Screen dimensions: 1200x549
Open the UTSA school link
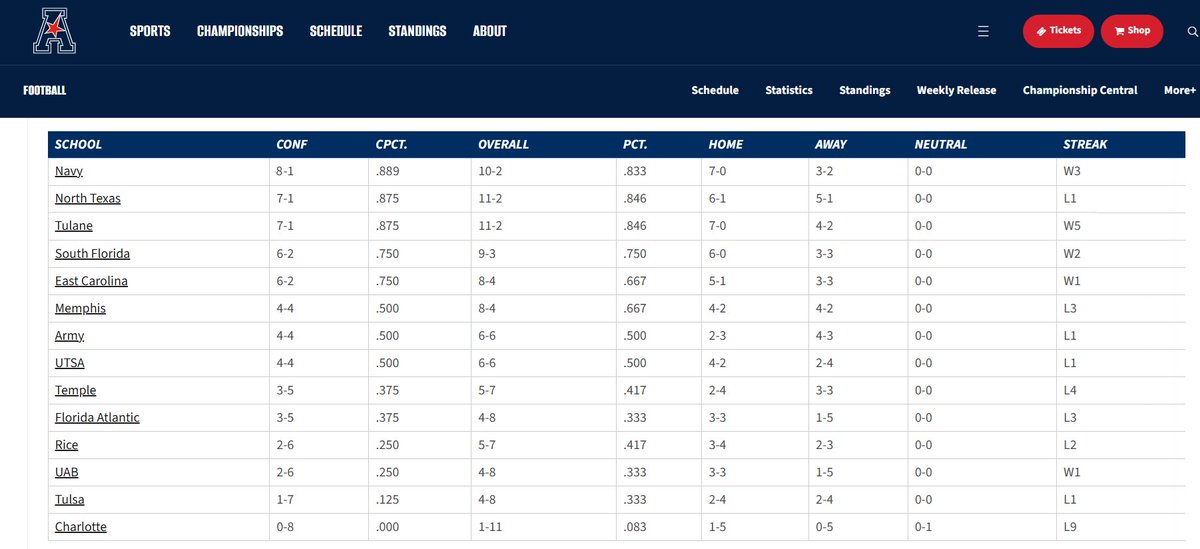tap(71, 363)
